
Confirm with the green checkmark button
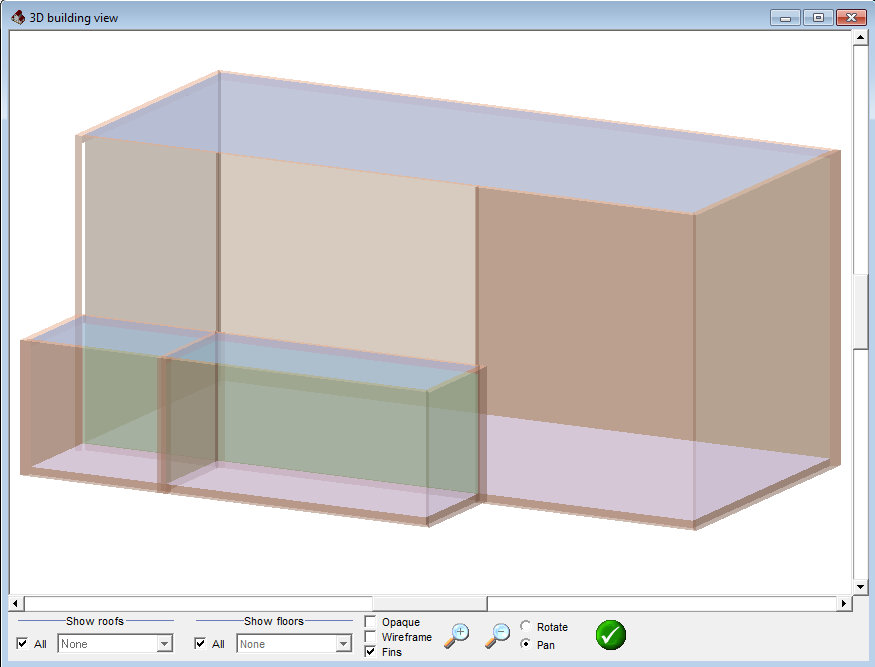pos(610,635)
